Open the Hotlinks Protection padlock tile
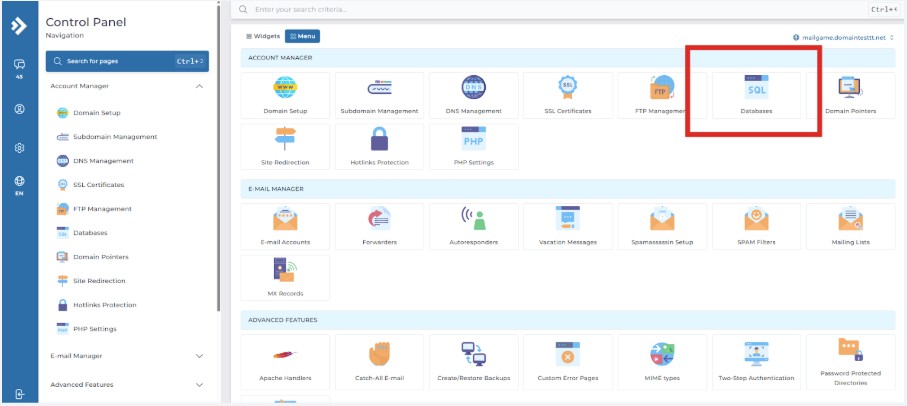Image resolution: width=907 pixels, height=406 pixels. click(x=379, y=141)
